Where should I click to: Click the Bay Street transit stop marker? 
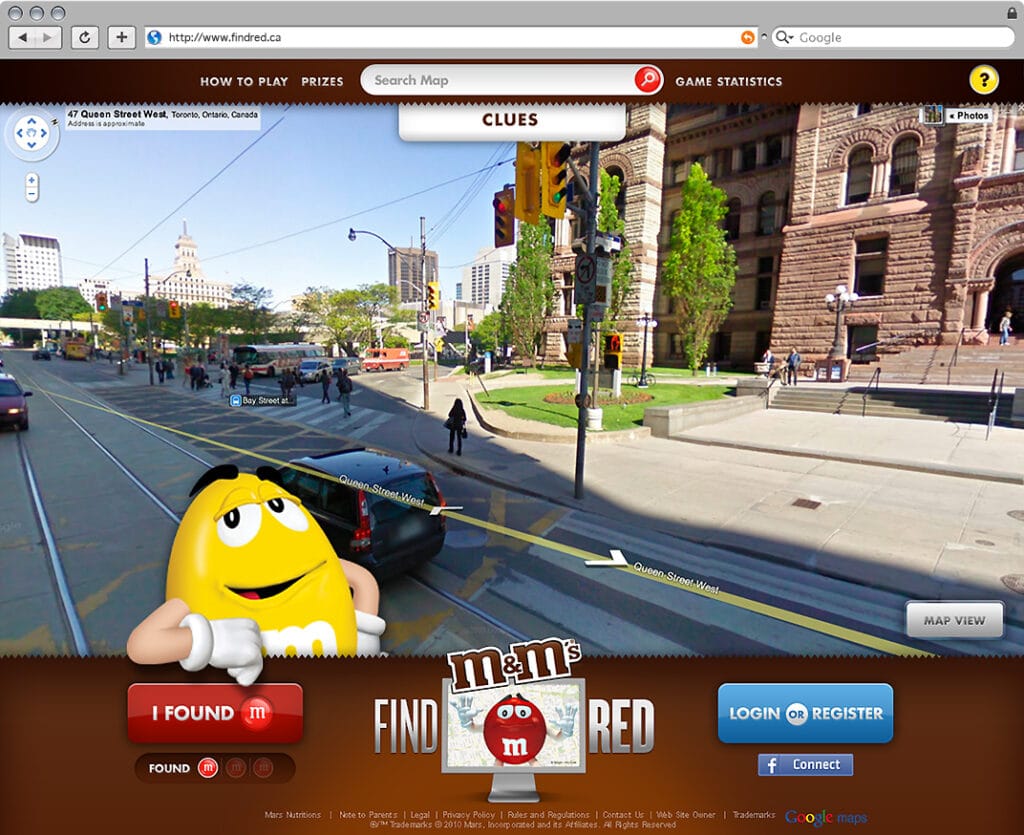[263, 400]
